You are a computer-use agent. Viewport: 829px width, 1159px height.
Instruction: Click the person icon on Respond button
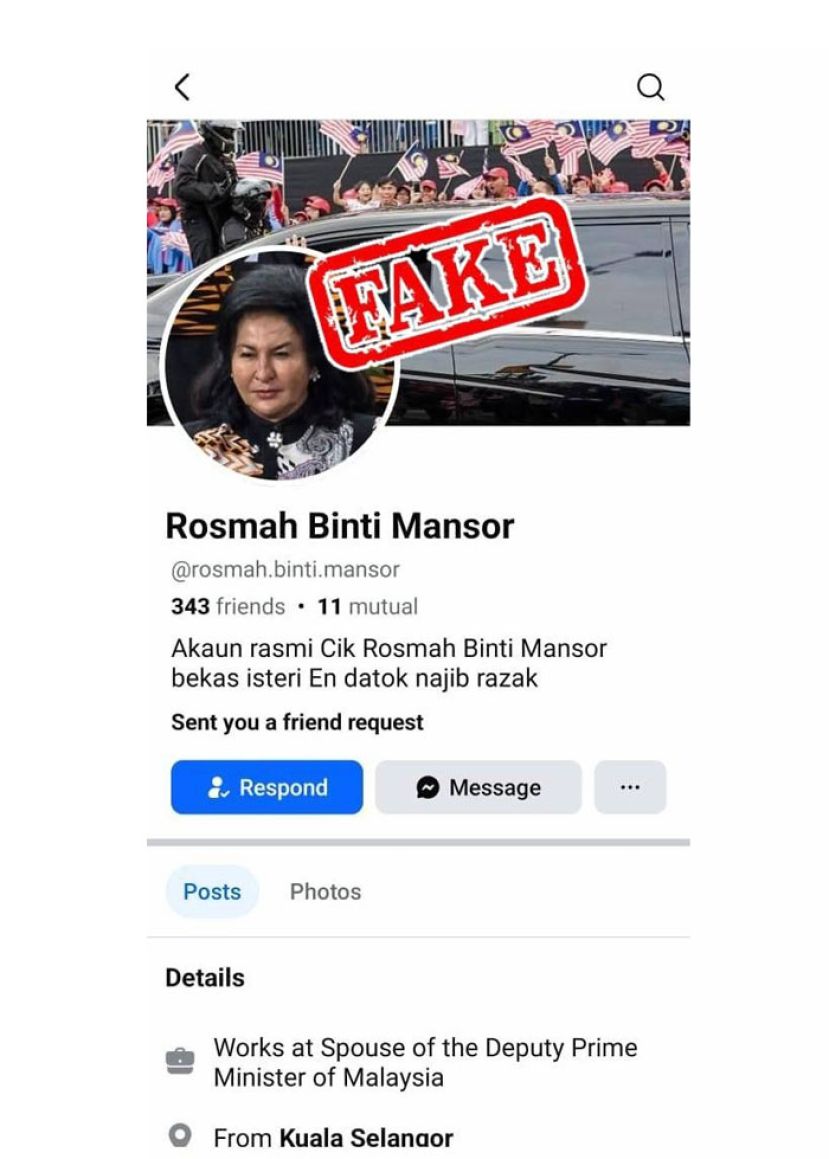[x=218, y=787]
